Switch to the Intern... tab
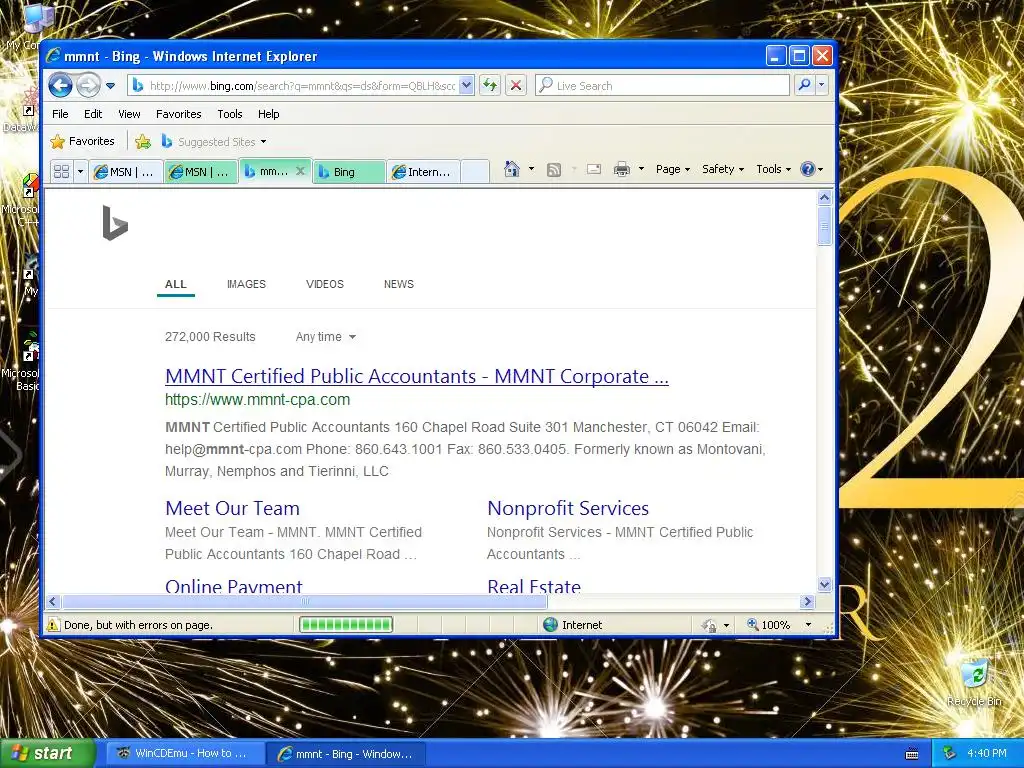 click(424, 172)
